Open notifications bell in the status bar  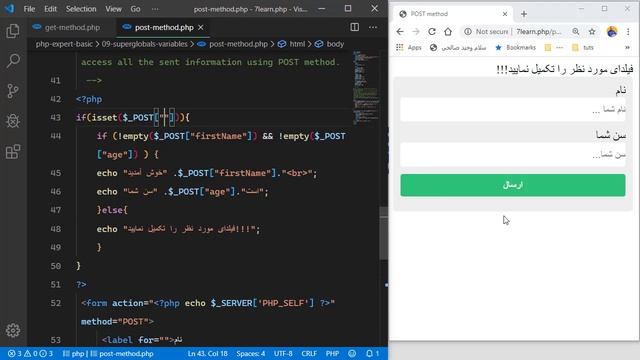tap(372, 353)
